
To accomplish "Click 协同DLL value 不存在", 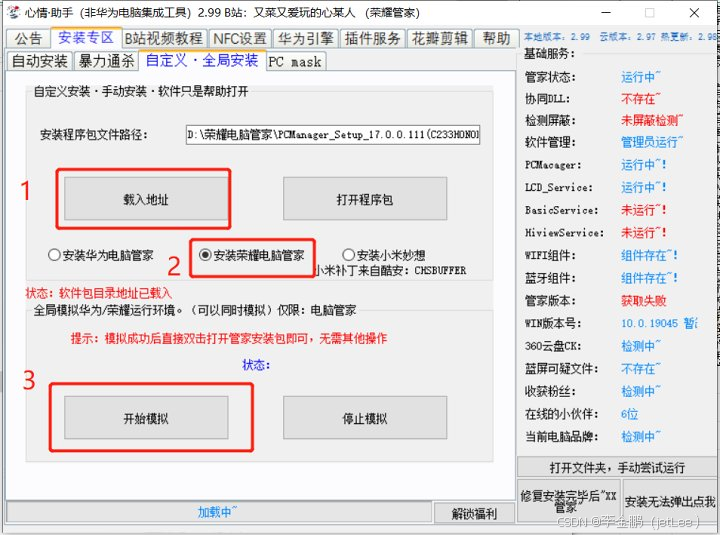I will [x=641, y=98].
